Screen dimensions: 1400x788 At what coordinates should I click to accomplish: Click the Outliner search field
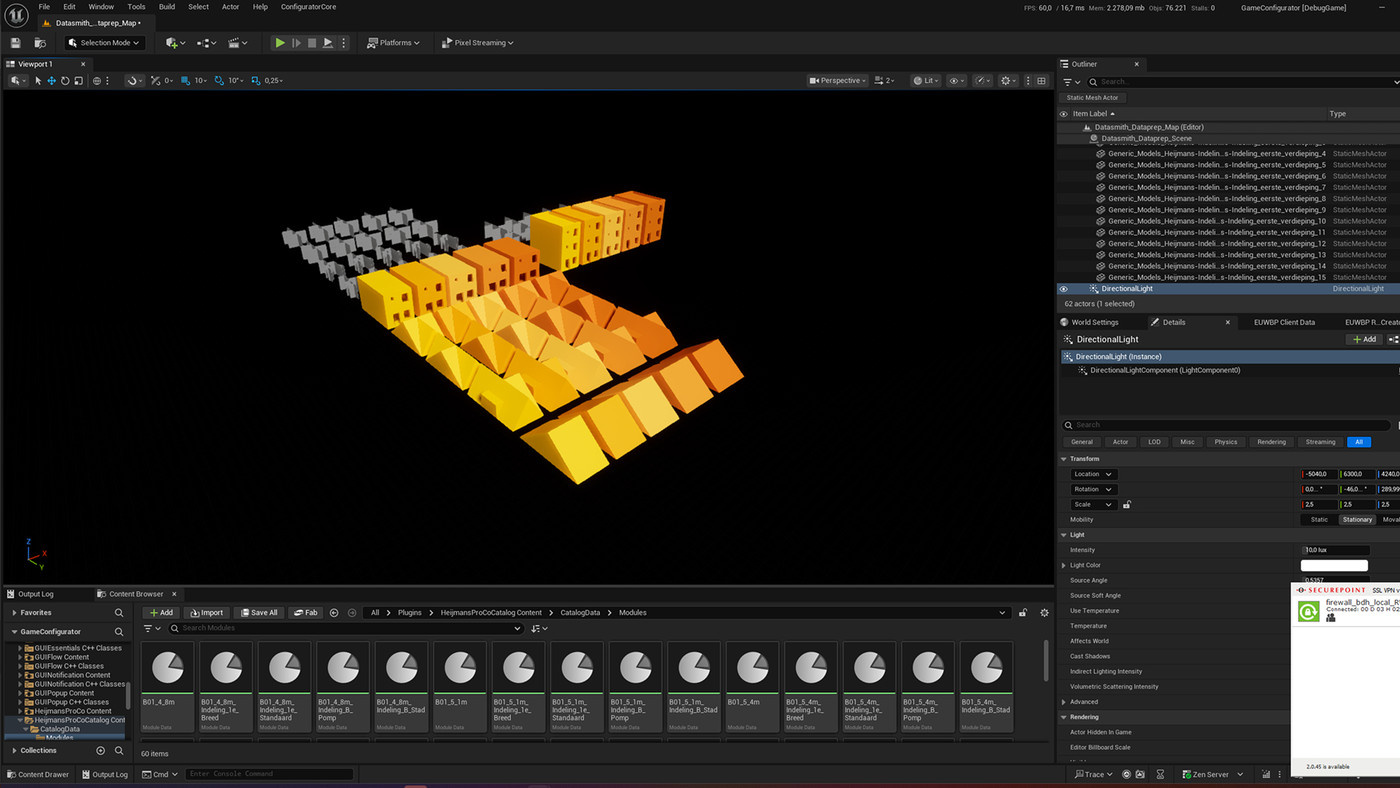click(1240, 82)
